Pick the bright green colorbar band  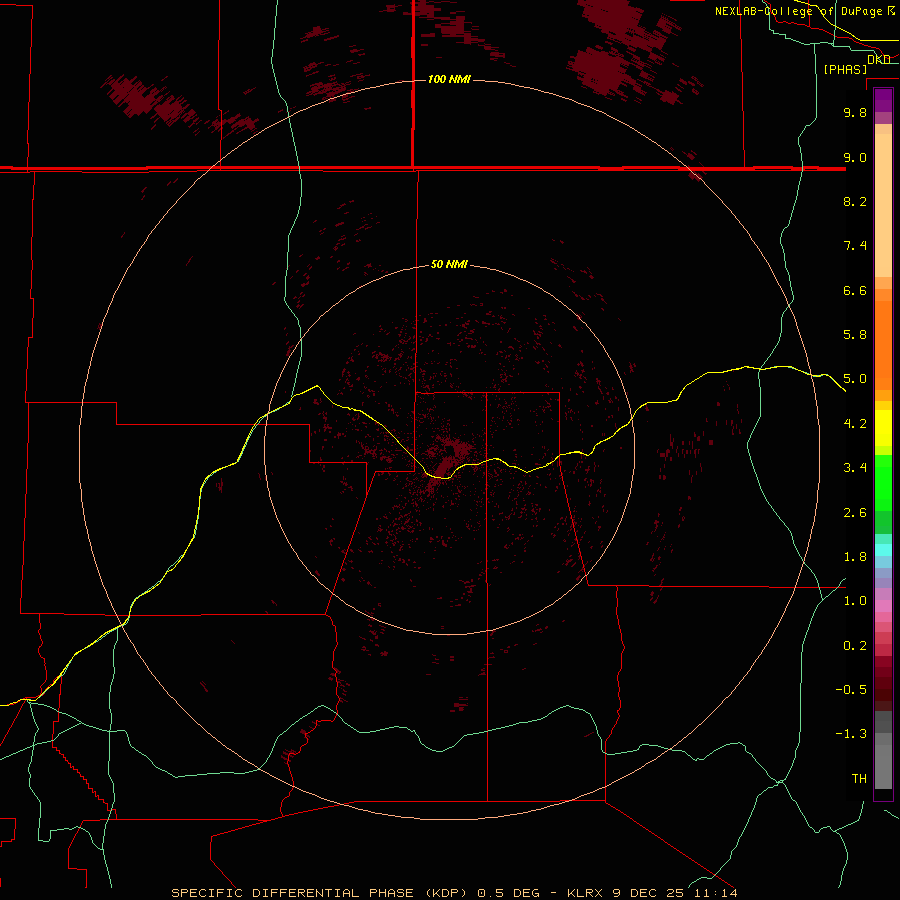[883, 483]
